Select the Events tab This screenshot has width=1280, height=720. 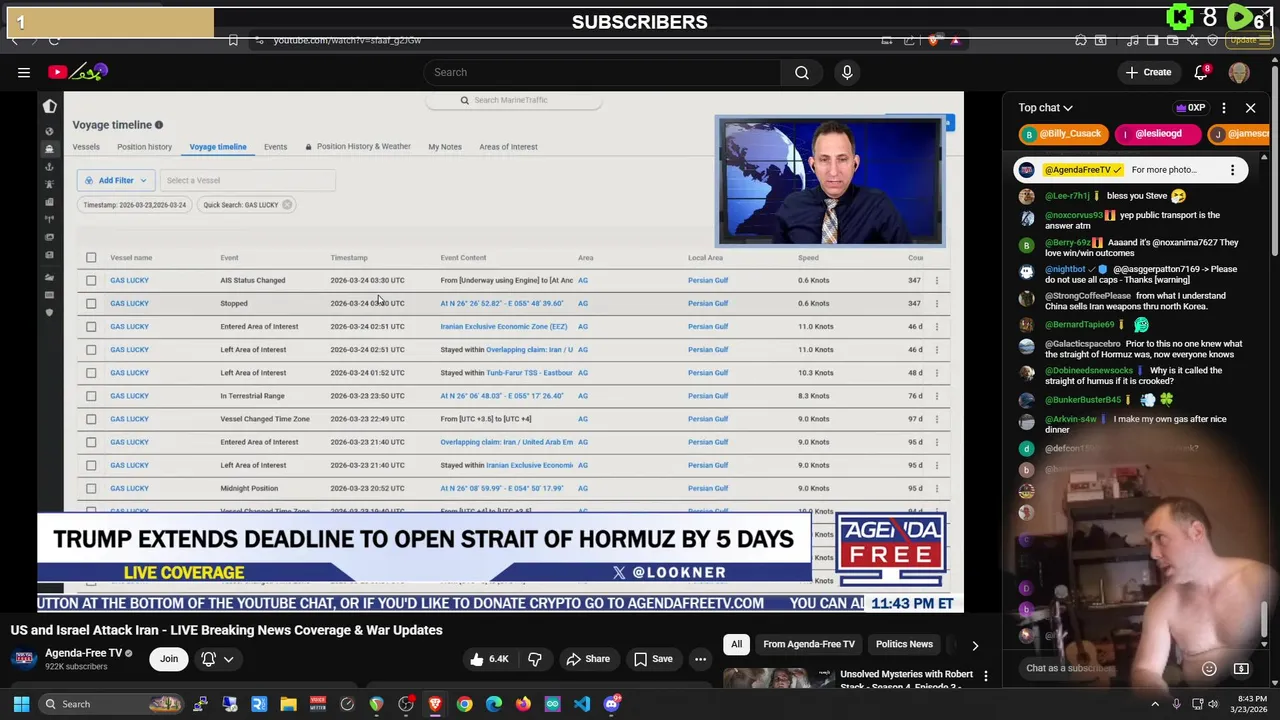(275, 147)
